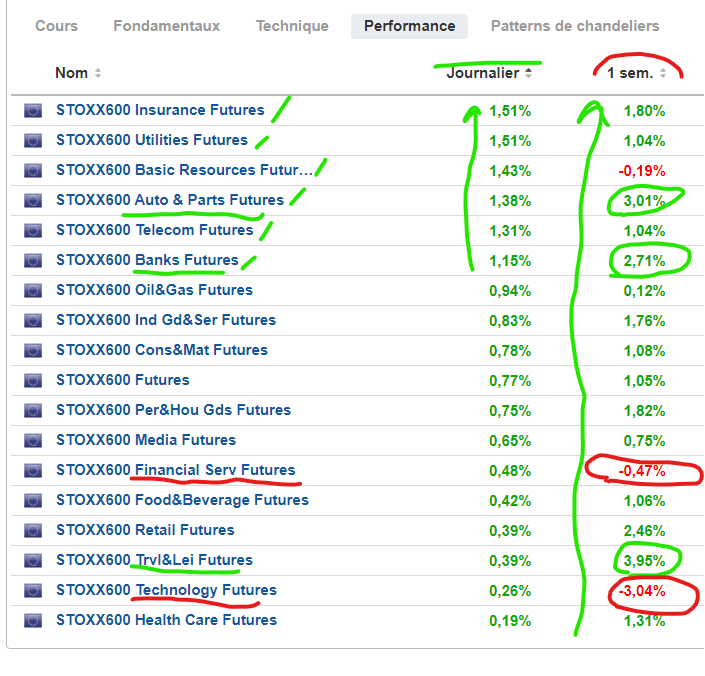This screenshot has width=705, height=676.
Task: Select the 3,01% weekly value for Auto & Parts
Action: point(644,201)
